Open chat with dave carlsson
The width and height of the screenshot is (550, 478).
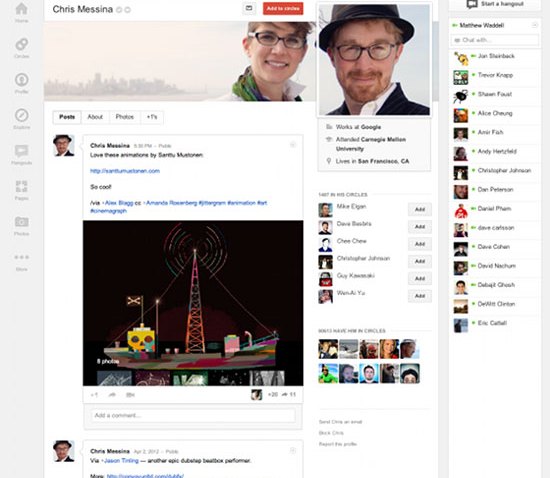tap(496, 228)
